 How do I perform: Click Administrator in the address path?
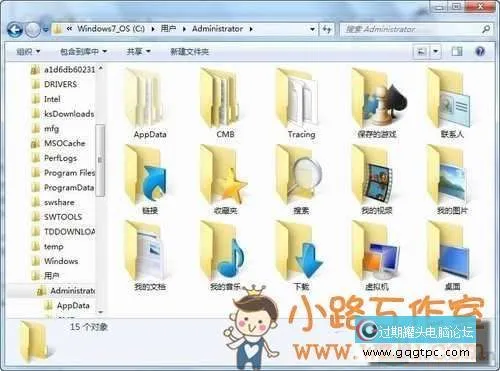click(217, 29)
